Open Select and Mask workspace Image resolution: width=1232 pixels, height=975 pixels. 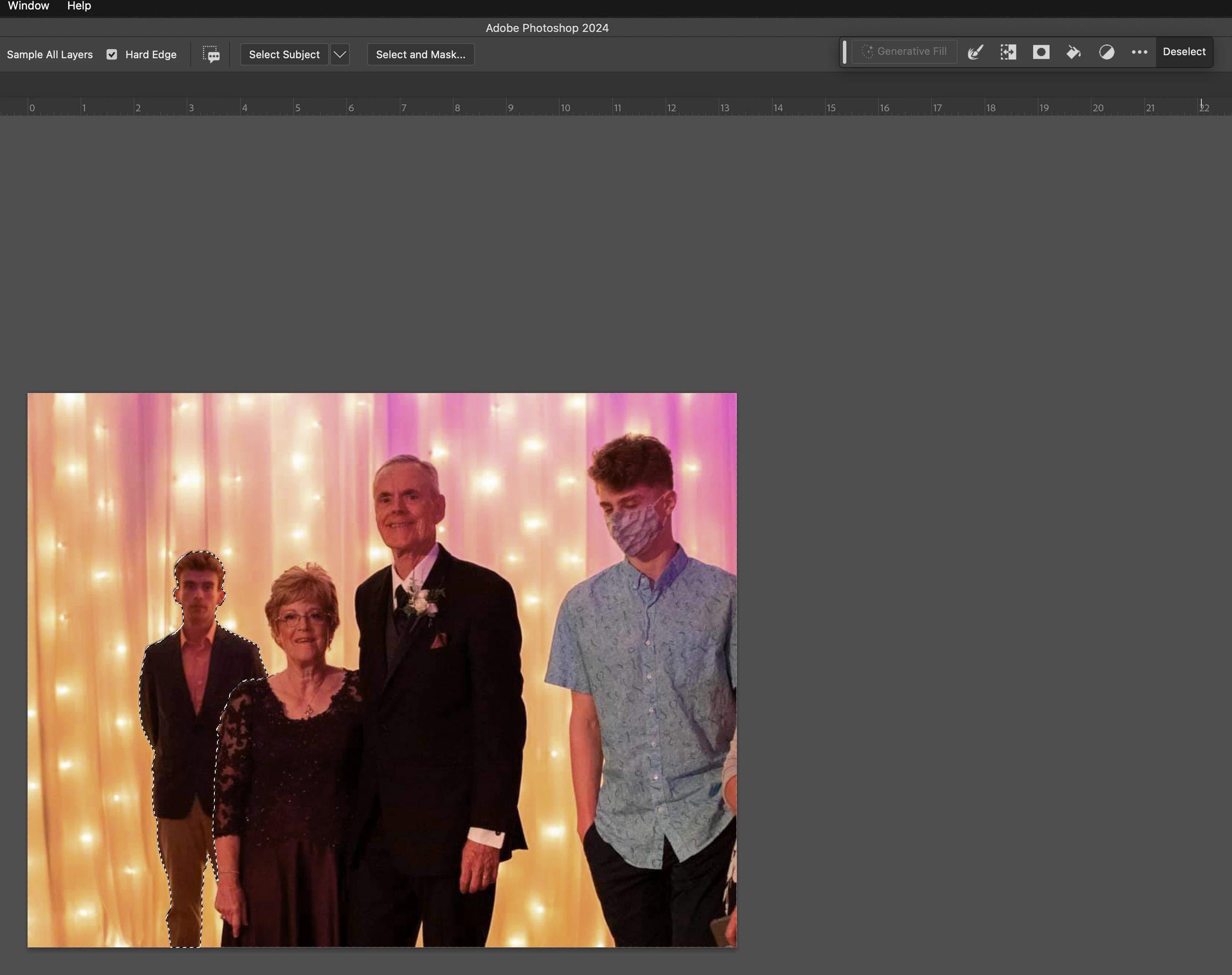coord(421,54)
